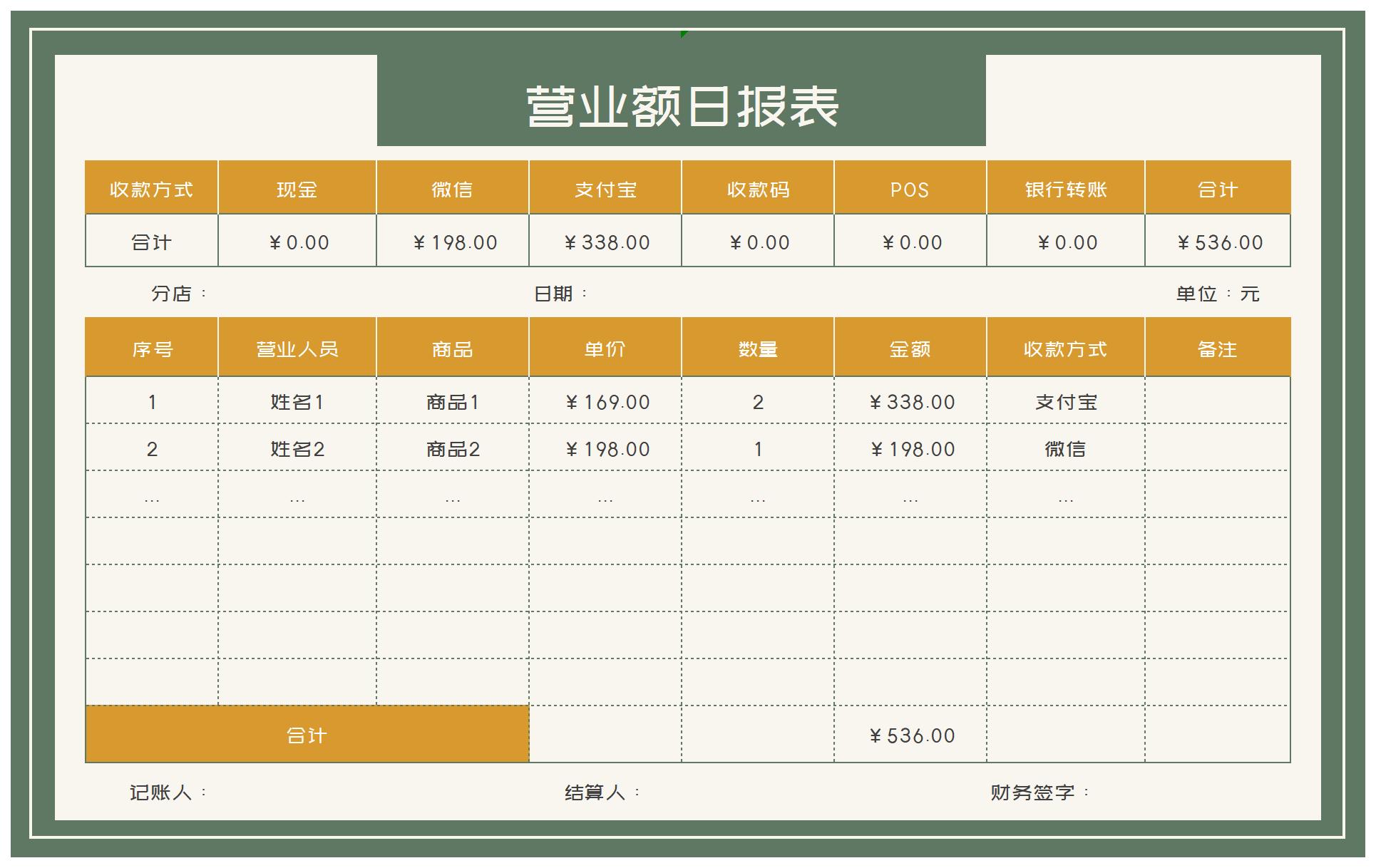Click the 记账人 label
Image resolution: width=1376 pixels, height=868 pixels.
click(168, 792)
